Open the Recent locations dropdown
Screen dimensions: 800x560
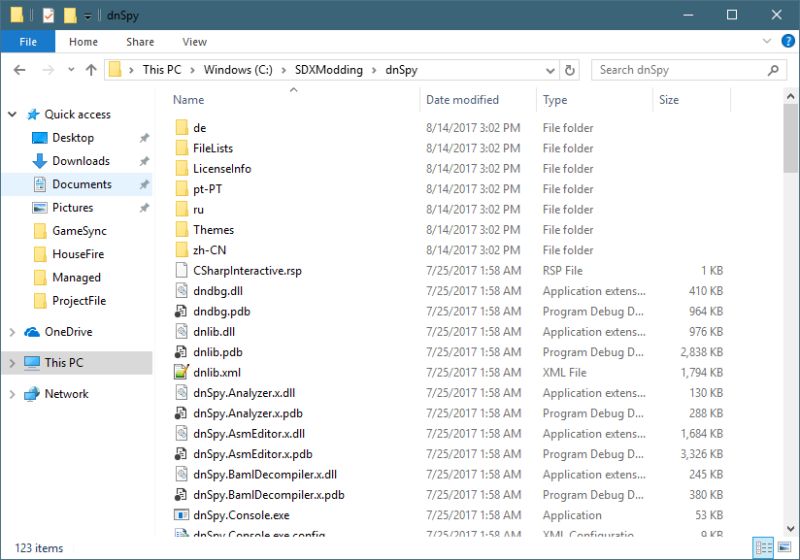click(71, 70)
